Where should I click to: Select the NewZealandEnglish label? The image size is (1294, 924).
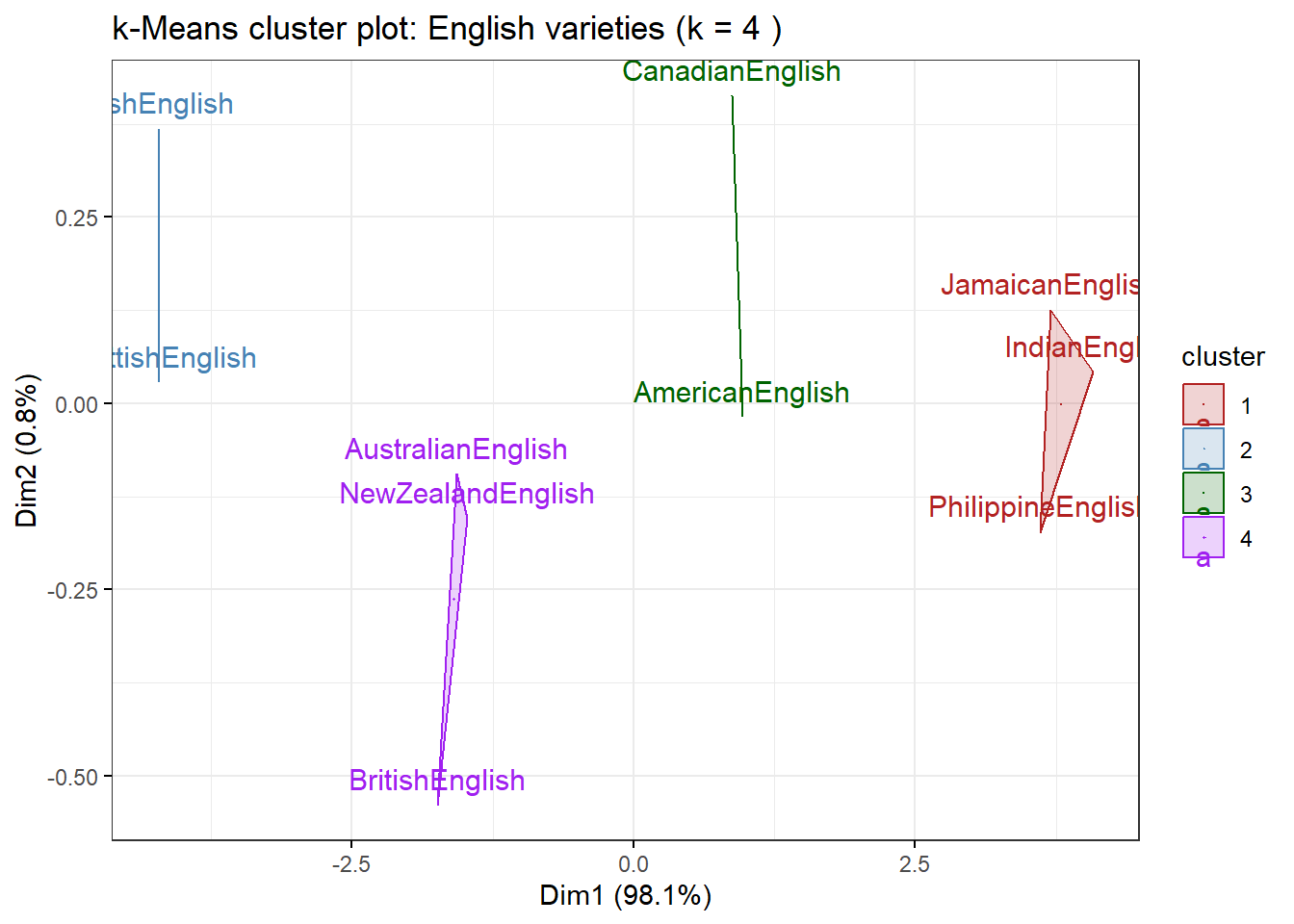[467, 494]
